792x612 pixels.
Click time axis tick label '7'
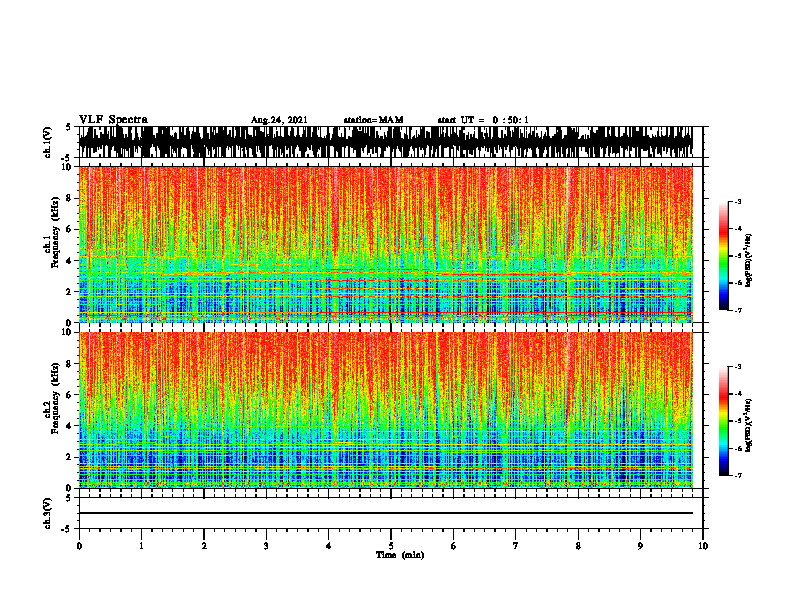(516, 546)
